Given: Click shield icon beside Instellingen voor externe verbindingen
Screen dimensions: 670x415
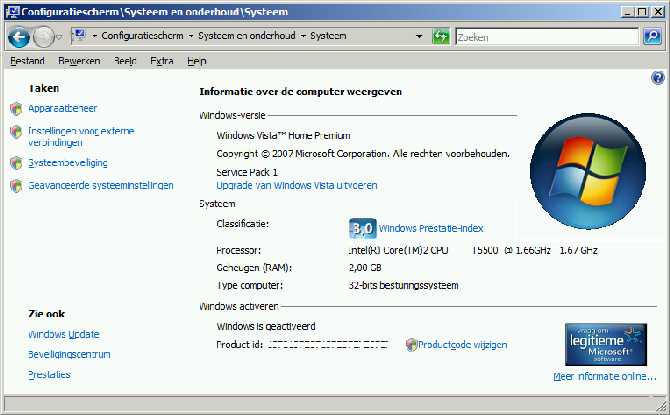Looking at the screenshot, I should pos(16,132).
